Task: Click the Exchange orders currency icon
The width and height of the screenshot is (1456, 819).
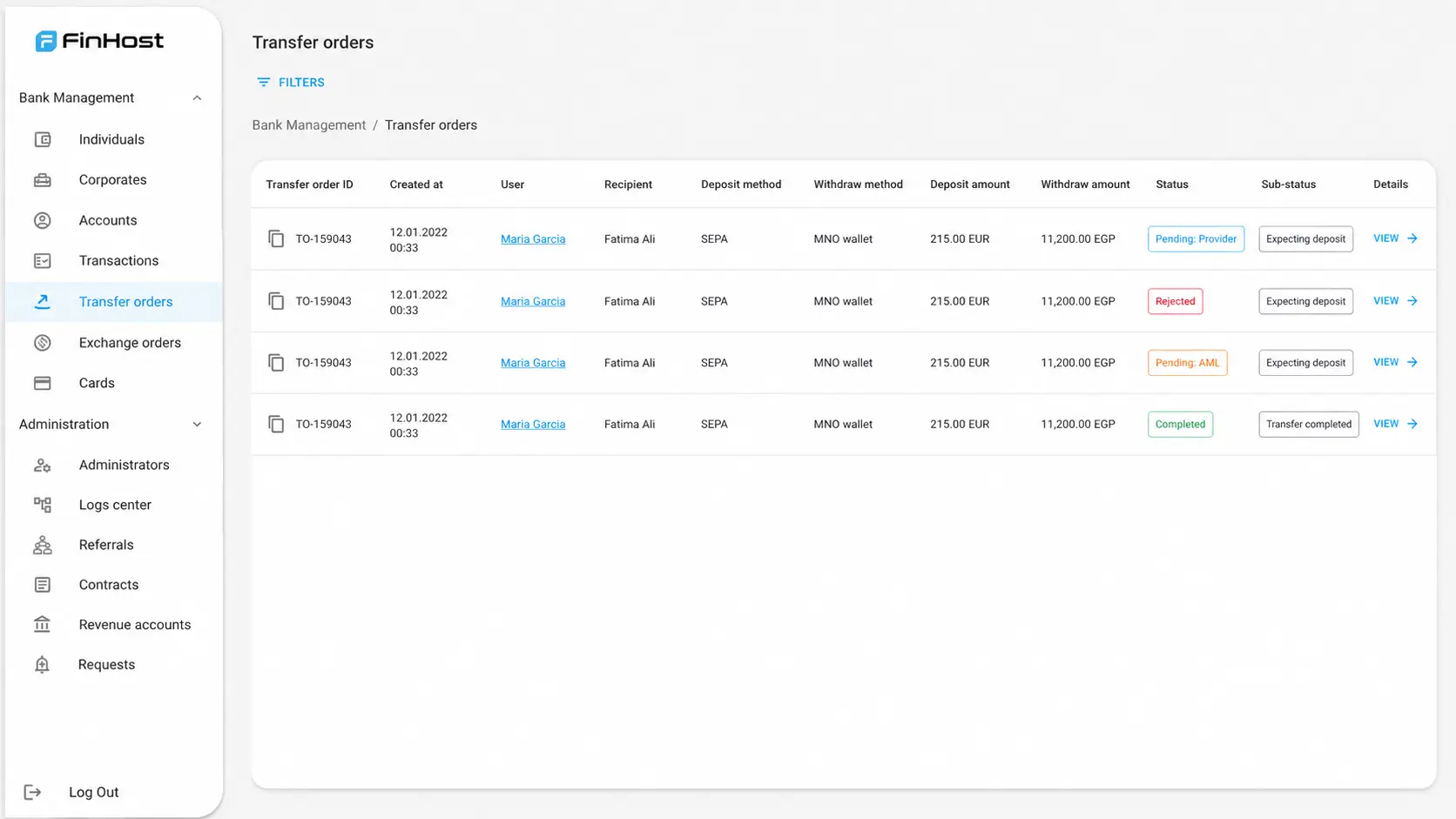Action: (x=42, y=343)
